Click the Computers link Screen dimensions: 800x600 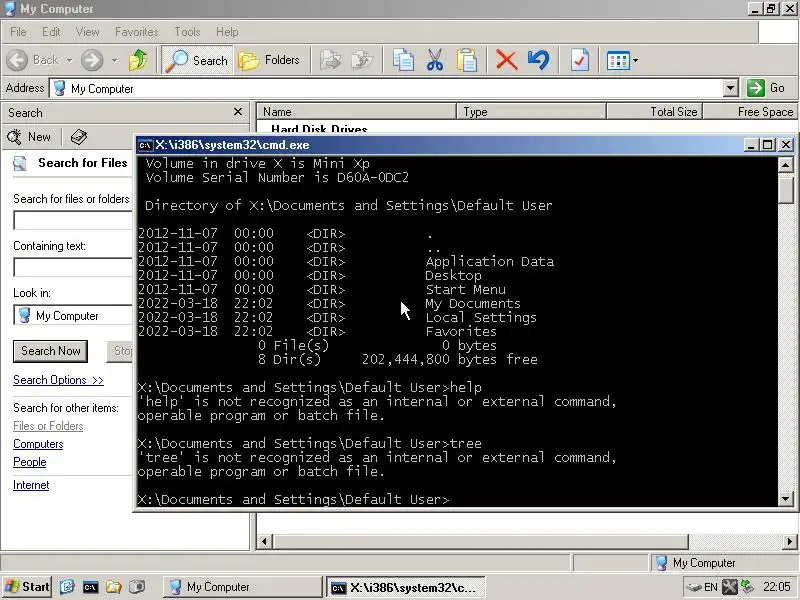pyautogui.click(x=38, y=444)
